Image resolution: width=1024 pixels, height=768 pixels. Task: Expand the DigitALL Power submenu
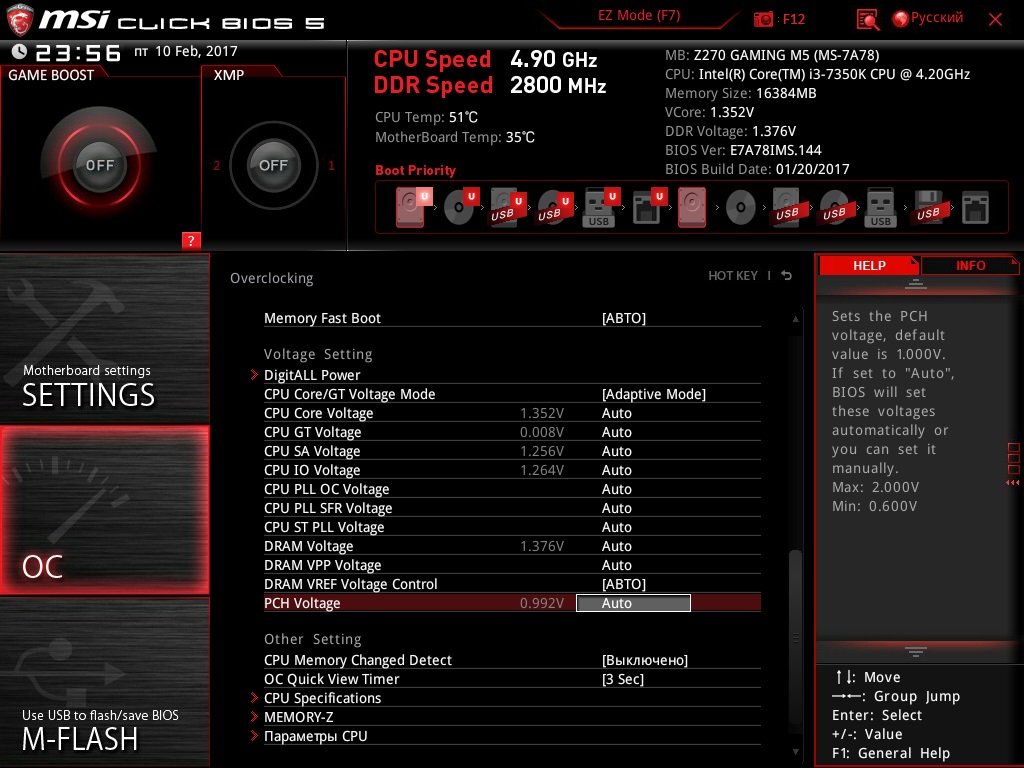point(312,375)
